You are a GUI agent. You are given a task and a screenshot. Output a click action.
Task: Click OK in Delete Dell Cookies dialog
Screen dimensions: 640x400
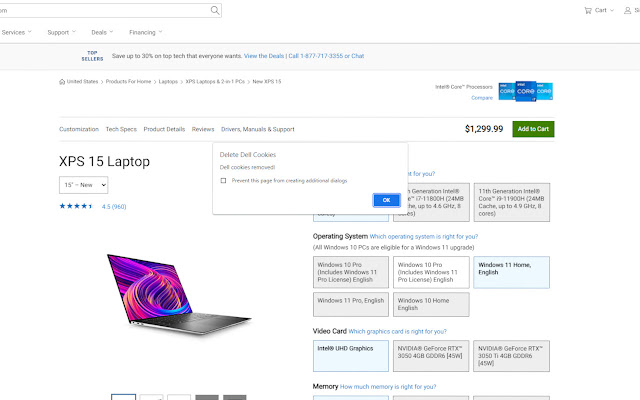pos(387,200)
